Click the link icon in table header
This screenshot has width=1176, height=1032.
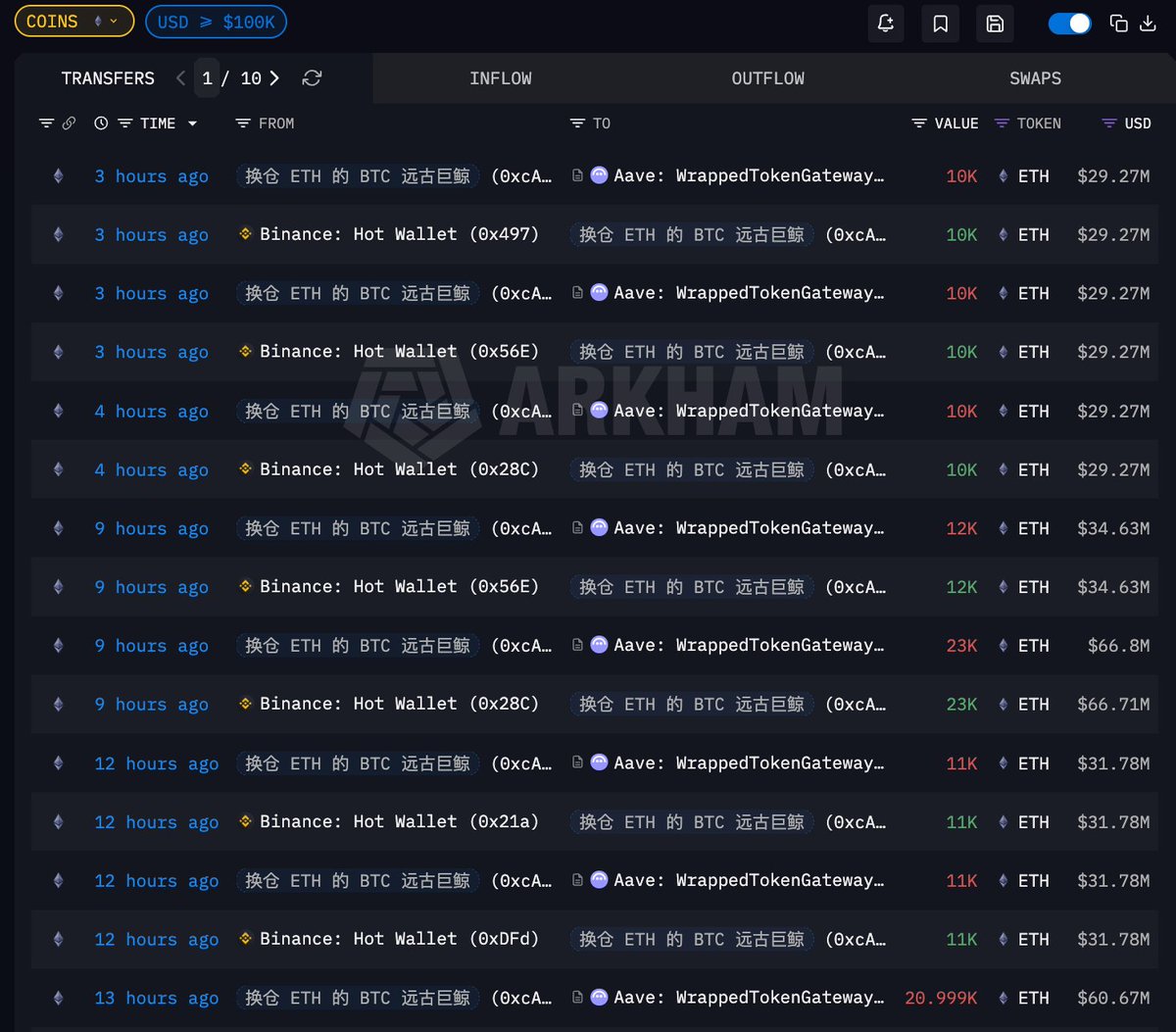coord(69,123)
